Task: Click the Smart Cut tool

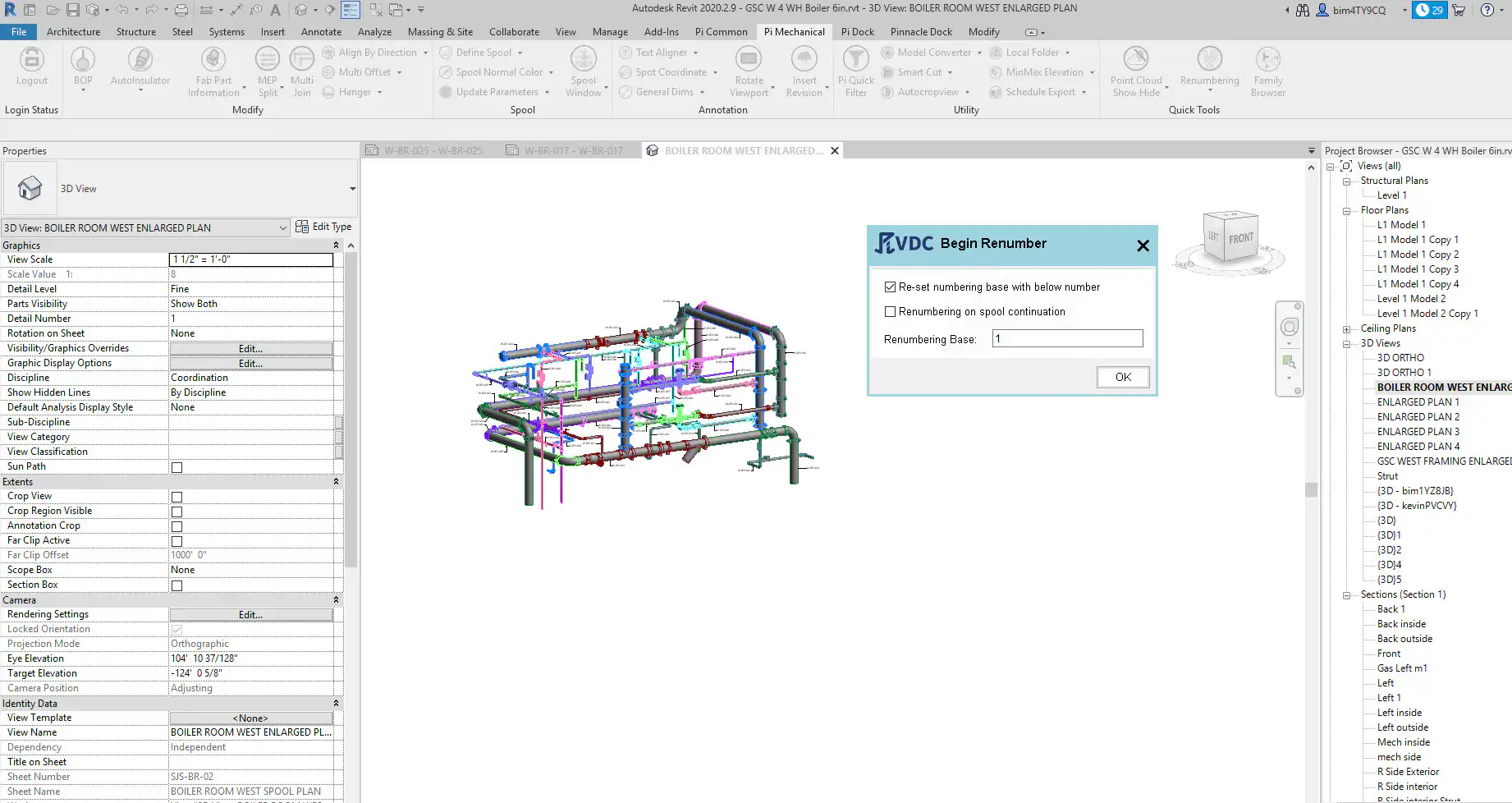Action: tap(919, 72)
